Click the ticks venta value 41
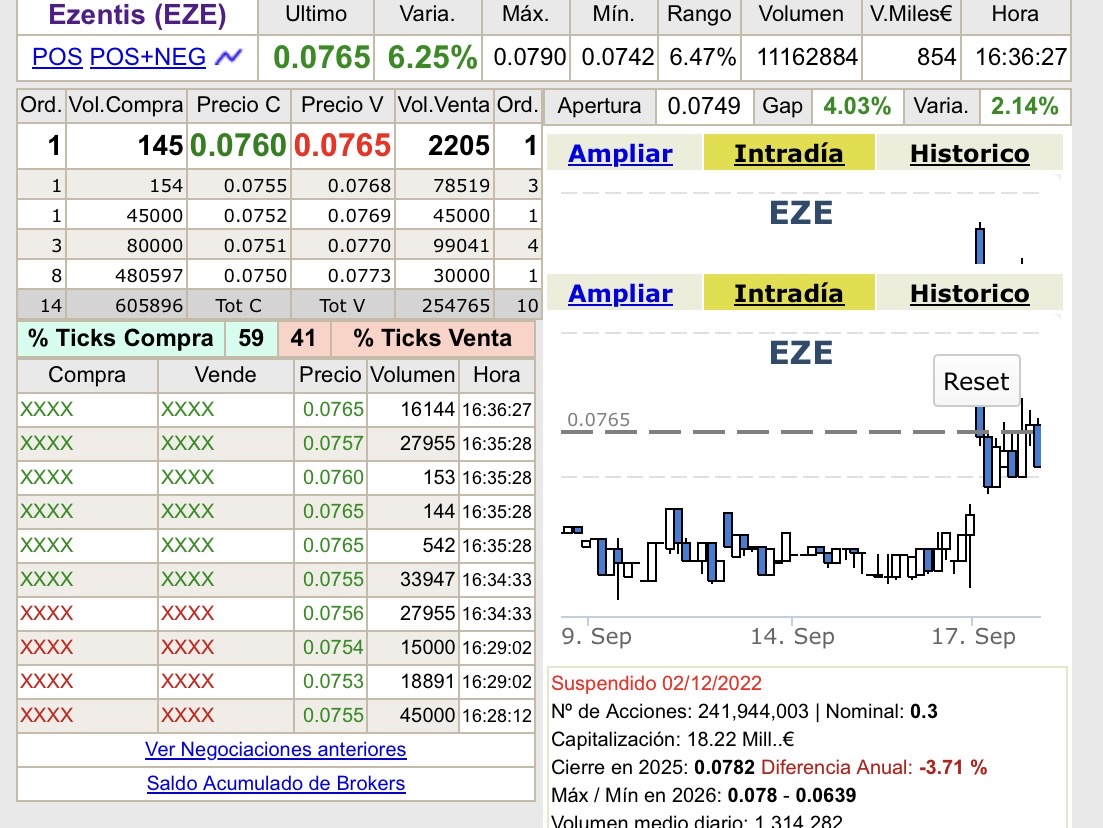 click(x=303, y=338)
